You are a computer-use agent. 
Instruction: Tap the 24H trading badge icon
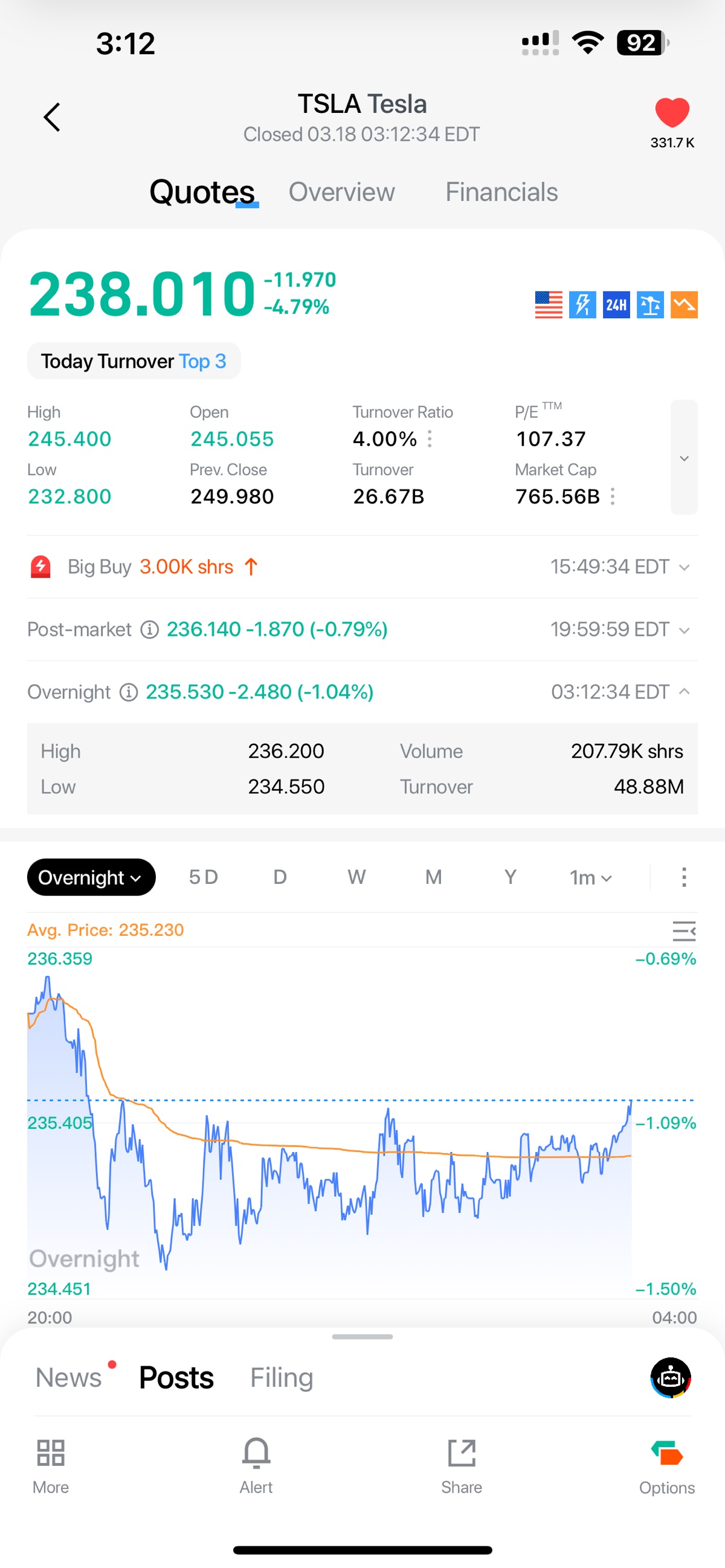[616, 304]
